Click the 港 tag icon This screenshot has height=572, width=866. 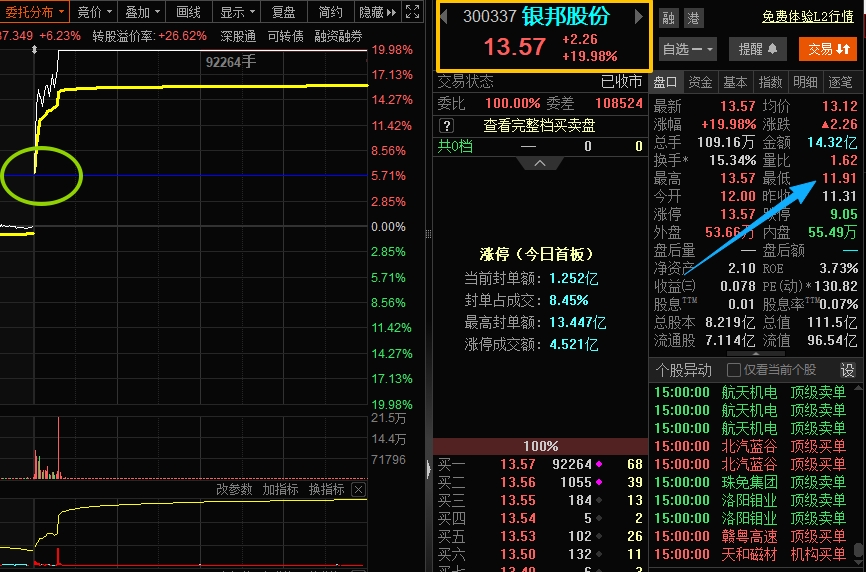click(693, 18)
